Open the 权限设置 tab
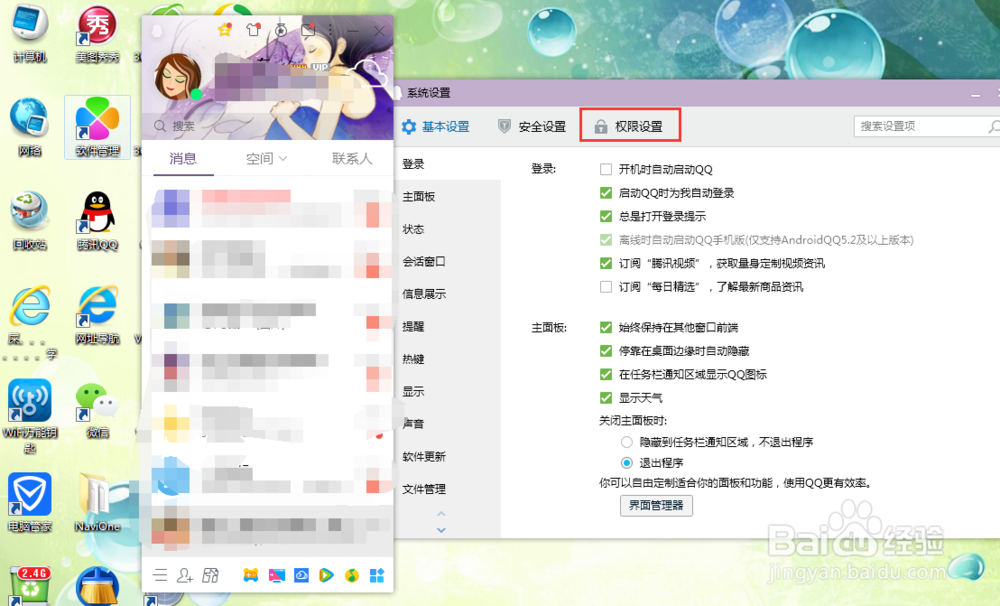1000x606 pixels. pos(629,126)
